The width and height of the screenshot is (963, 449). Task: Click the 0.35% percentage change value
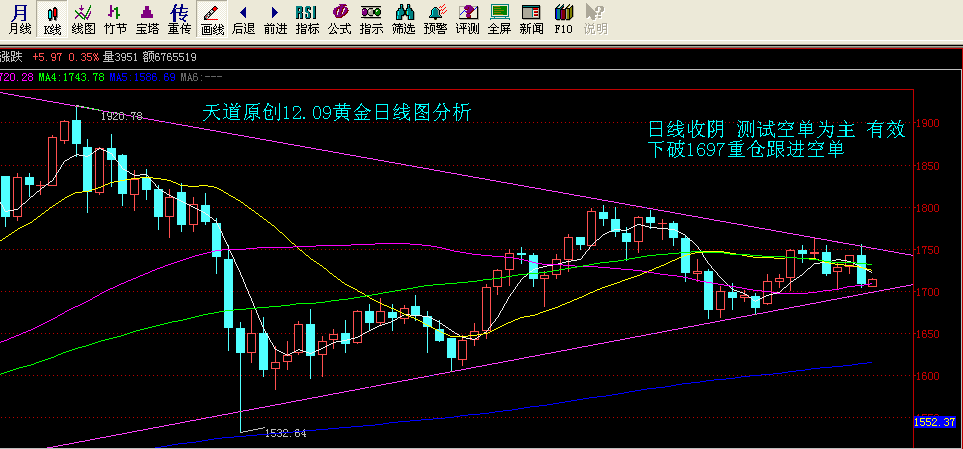tap(84, 57)
